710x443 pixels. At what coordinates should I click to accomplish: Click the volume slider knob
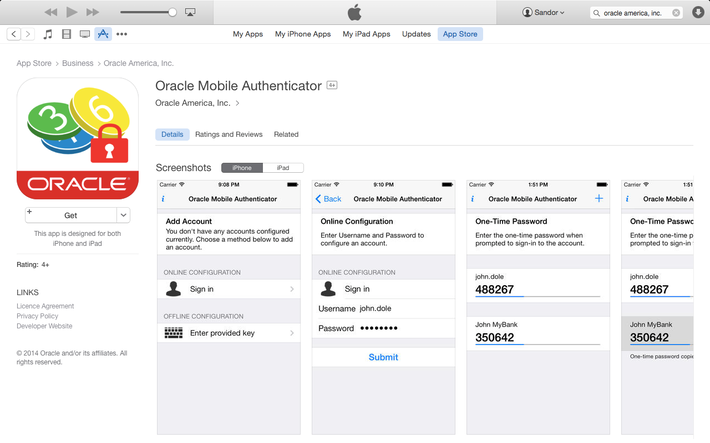pyautogui.click(x=172, y=12)
